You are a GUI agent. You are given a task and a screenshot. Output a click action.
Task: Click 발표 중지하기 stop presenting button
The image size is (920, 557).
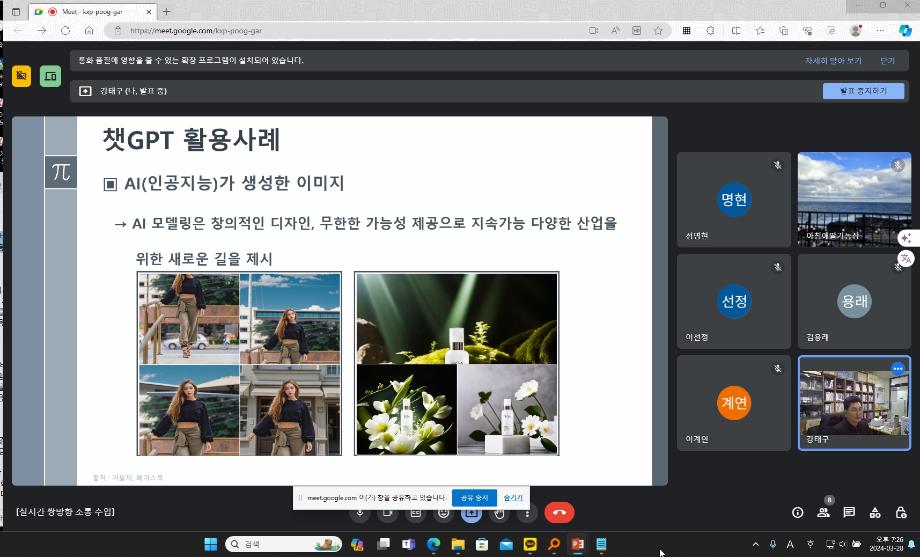863,91
